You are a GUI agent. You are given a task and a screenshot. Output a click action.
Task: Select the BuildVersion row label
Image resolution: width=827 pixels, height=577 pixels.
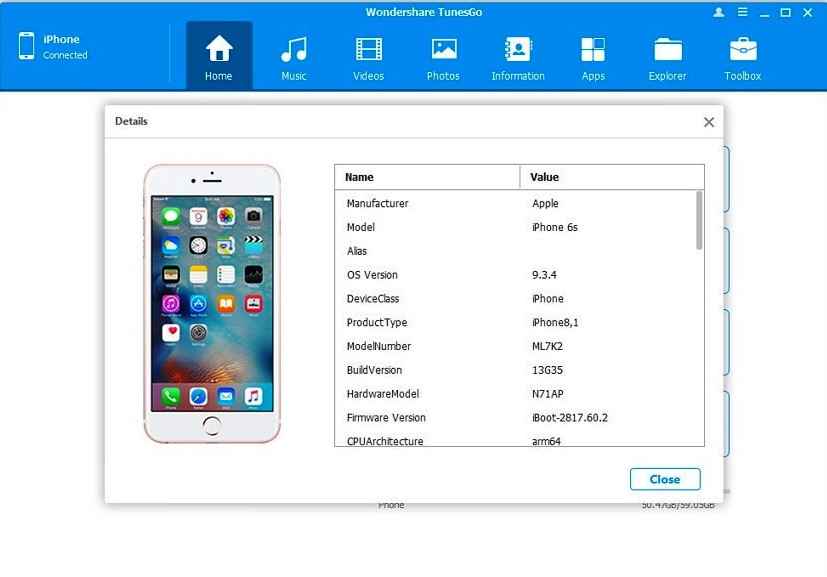point(374,370)
